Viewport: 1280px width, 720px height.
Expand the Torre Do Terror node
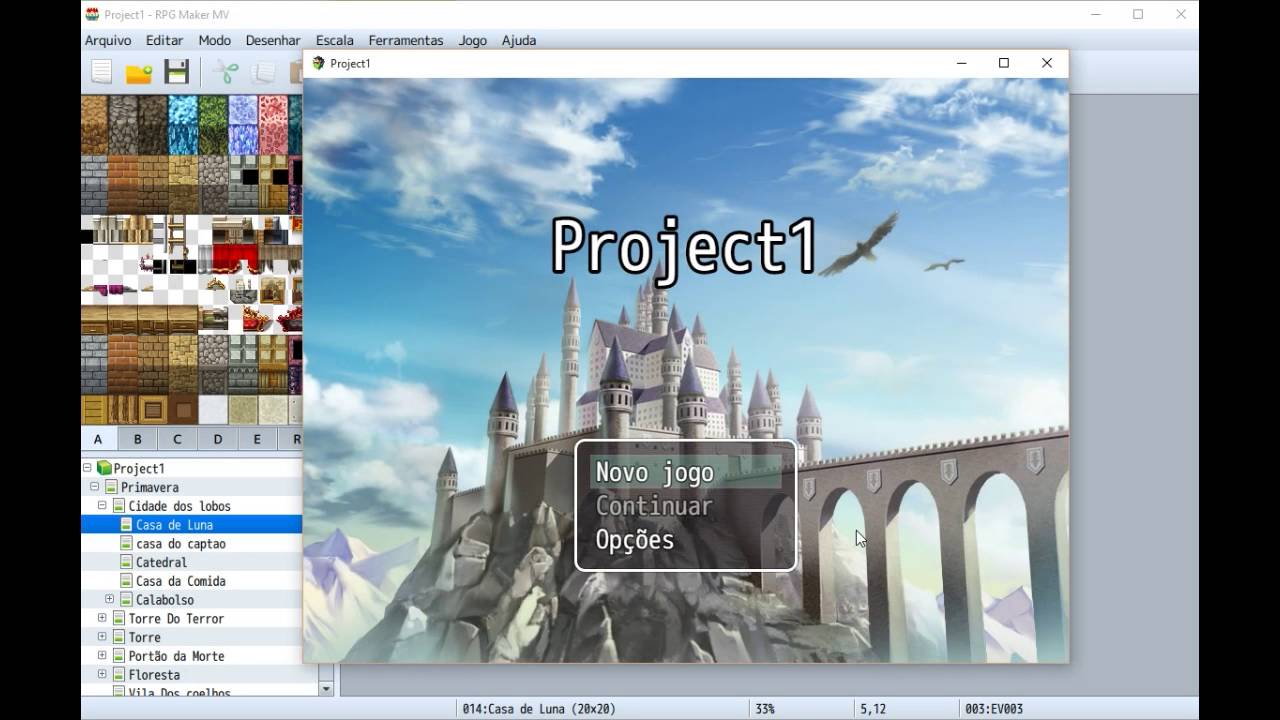coord(102,618)
